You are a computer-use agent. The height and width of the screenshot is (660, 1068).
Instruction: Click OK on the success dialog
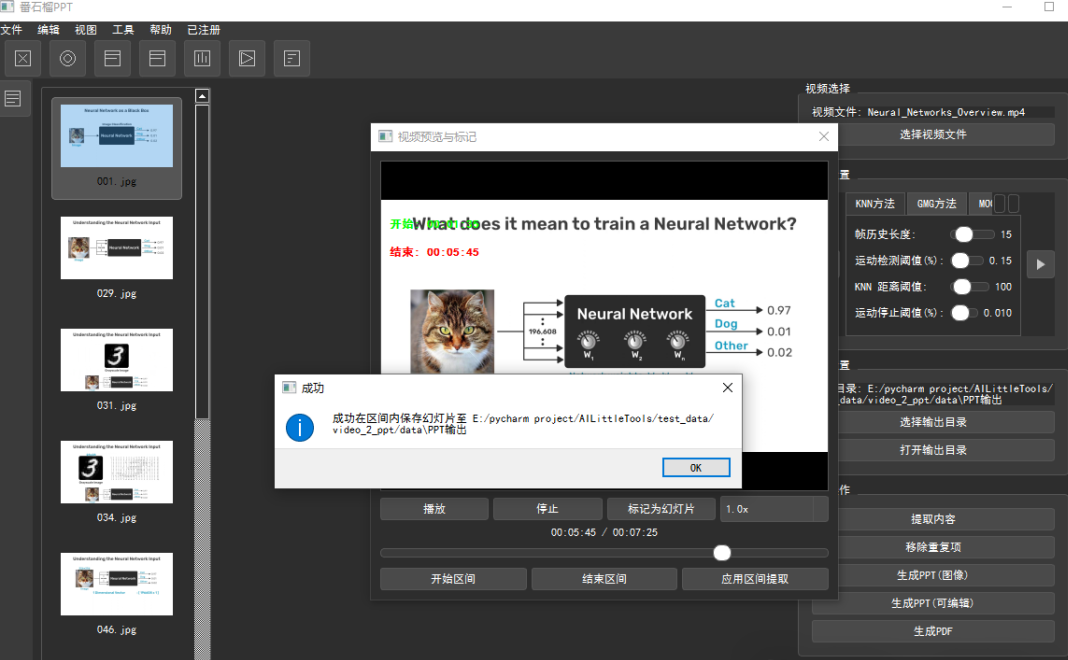tap(696, 467)
